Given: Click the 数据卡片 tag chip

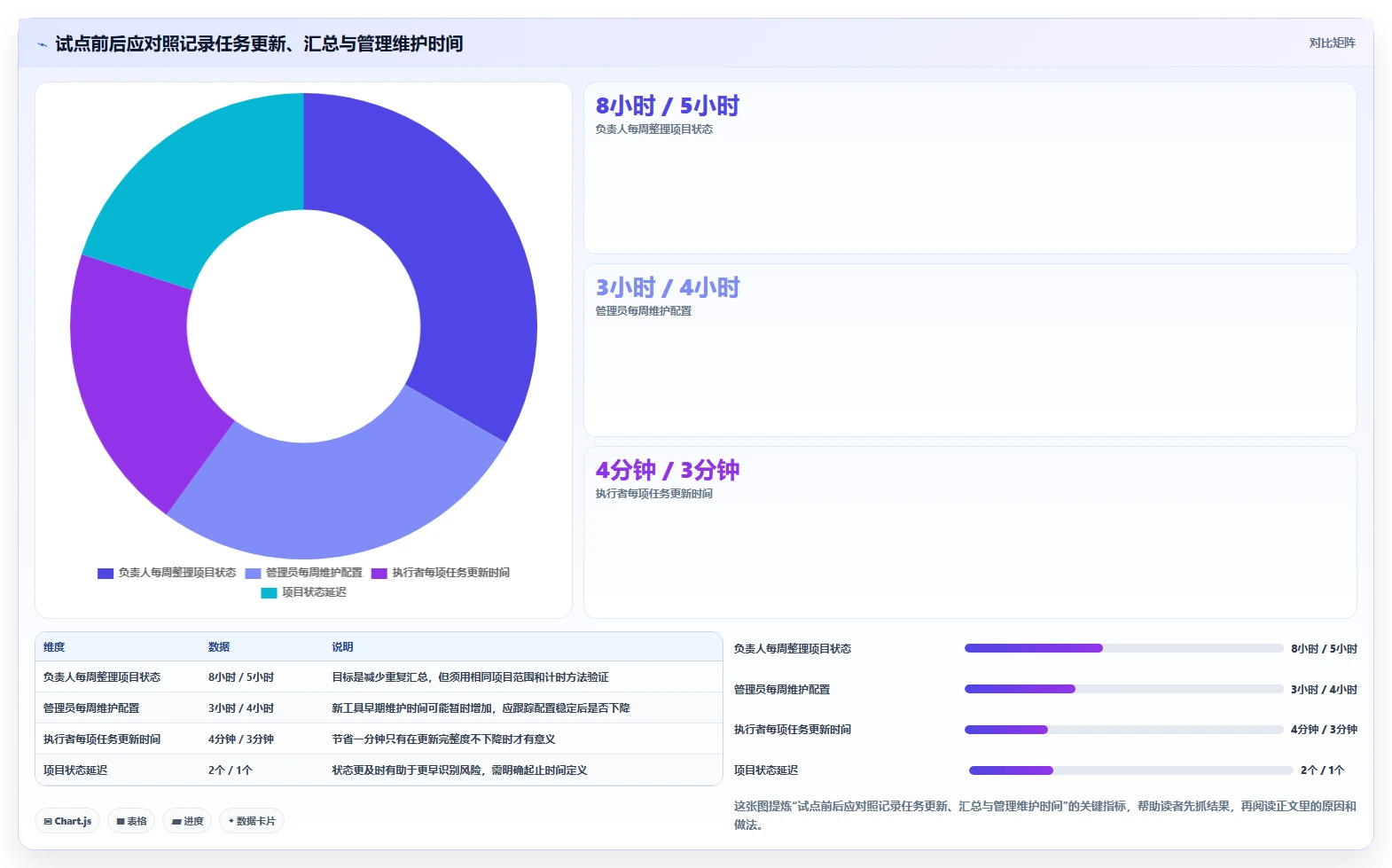Looking at the screenshot, I should click(x=252, y=821).
